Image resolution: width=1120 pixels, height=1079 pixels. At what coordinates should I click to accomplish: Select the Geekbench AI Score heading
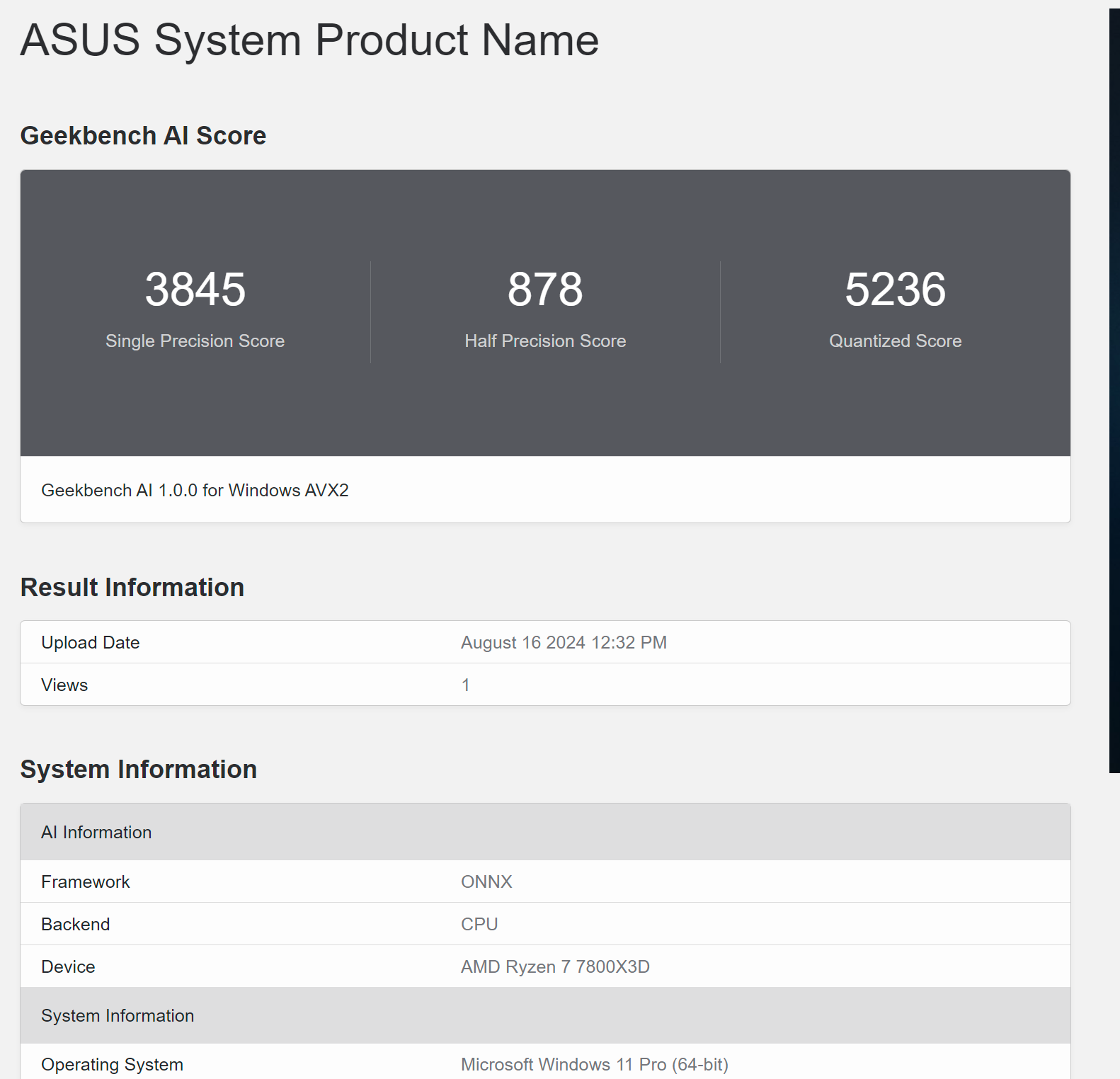pos(143,135)
